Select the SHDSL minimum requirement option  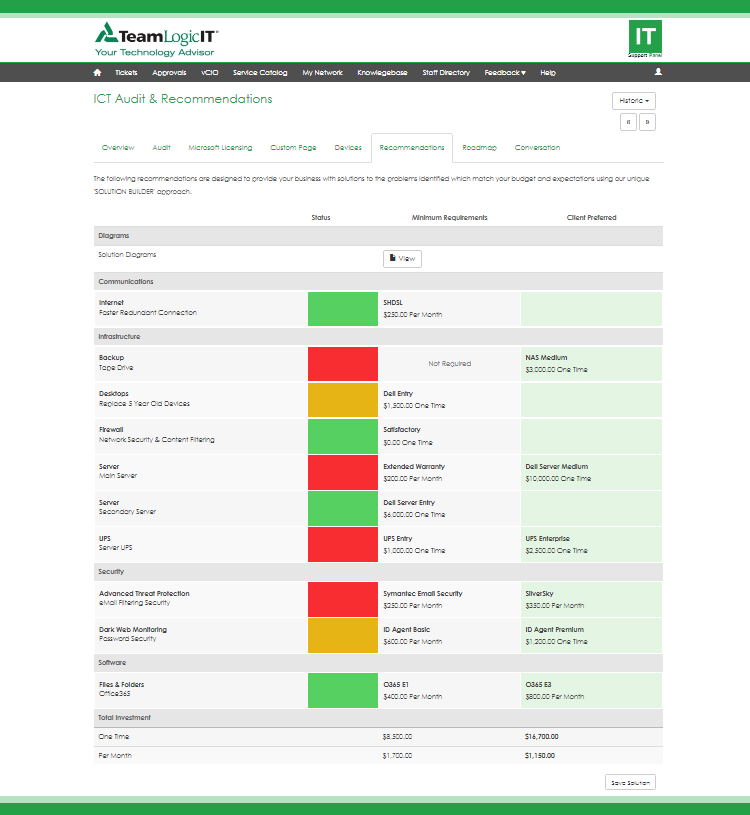(450, 308)
